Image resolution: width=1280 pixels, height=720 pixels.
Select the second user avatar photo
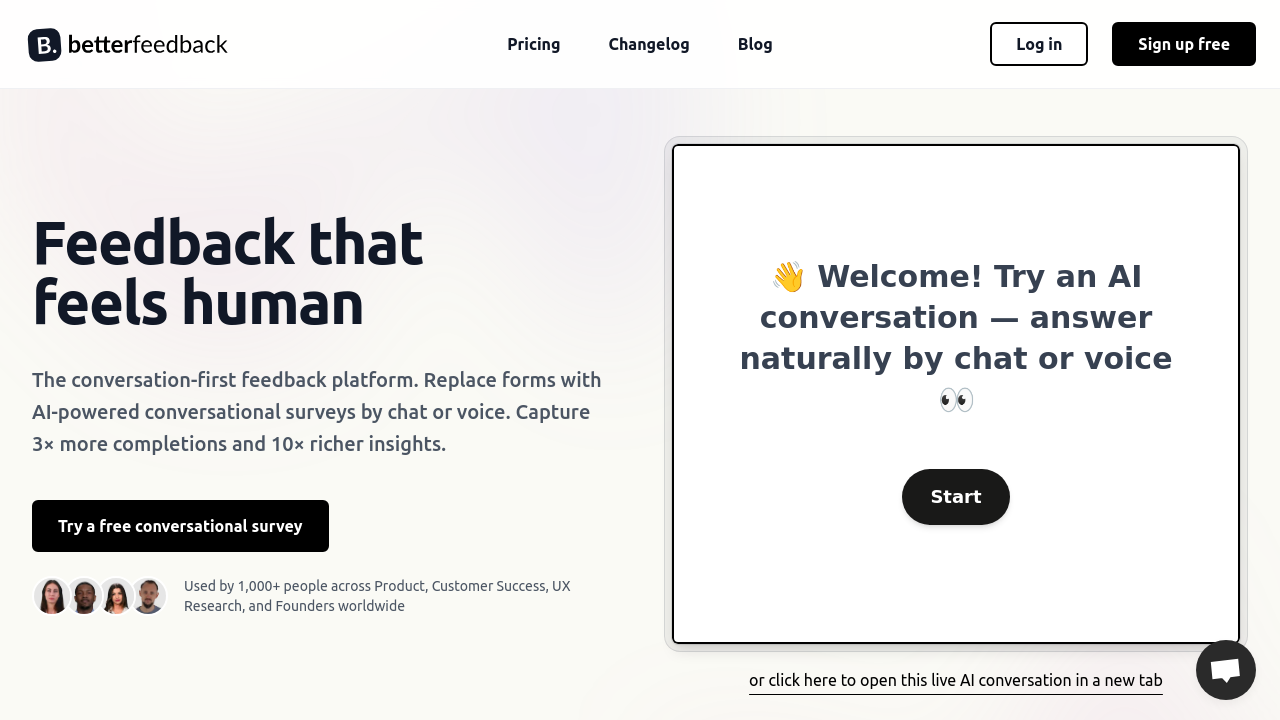click(84, 596)
